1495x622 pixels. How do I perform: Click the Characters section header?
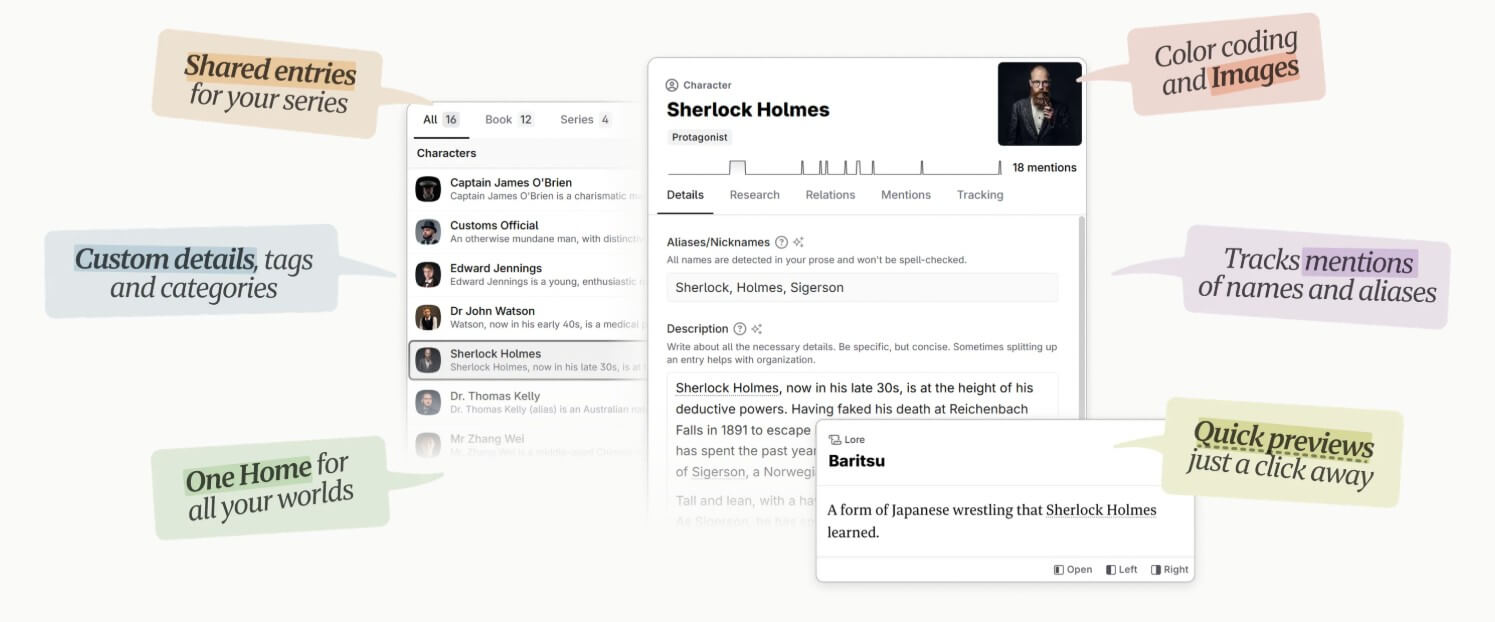[x=446, y=153]
